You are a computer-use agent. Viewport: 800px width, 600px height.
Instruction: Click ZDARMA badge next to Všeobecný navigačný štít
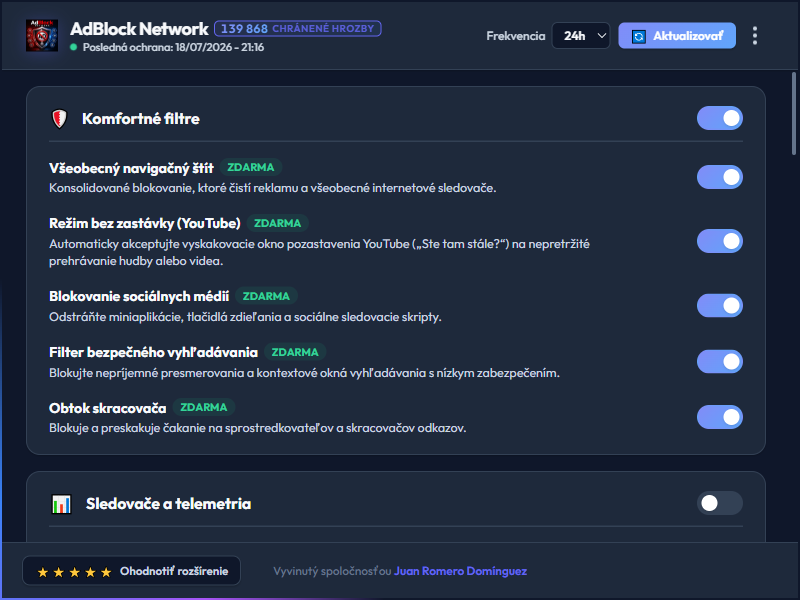pyautogui.click(x=251, y=167)
